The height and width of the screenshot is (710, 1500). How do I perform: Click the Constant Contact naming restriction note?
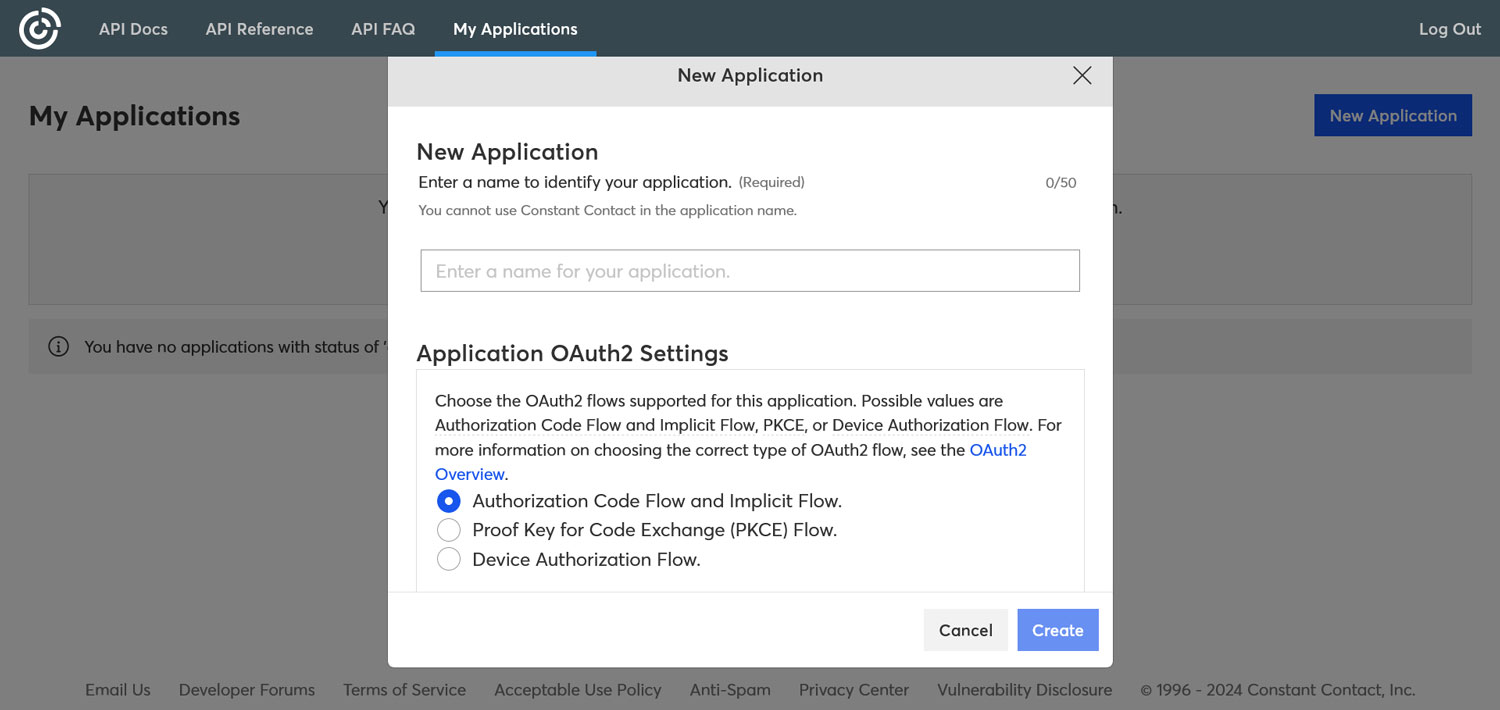tap(607, 210)
